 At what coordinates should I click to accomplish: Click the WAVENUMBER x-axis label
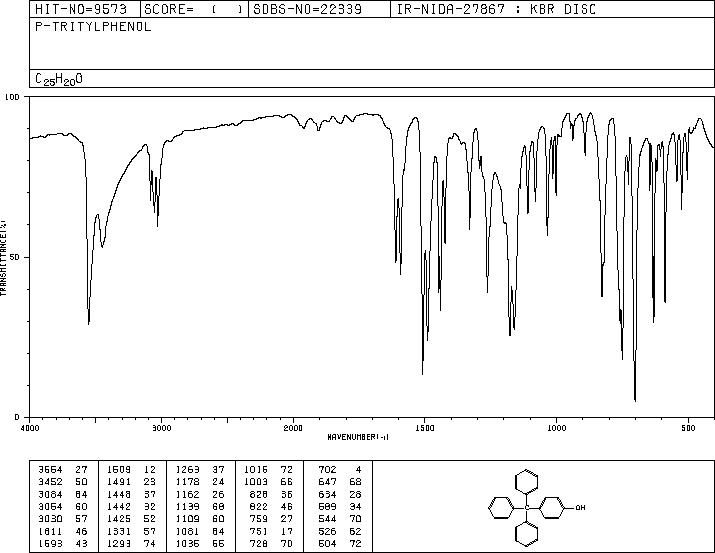click(x=358, y=437)
